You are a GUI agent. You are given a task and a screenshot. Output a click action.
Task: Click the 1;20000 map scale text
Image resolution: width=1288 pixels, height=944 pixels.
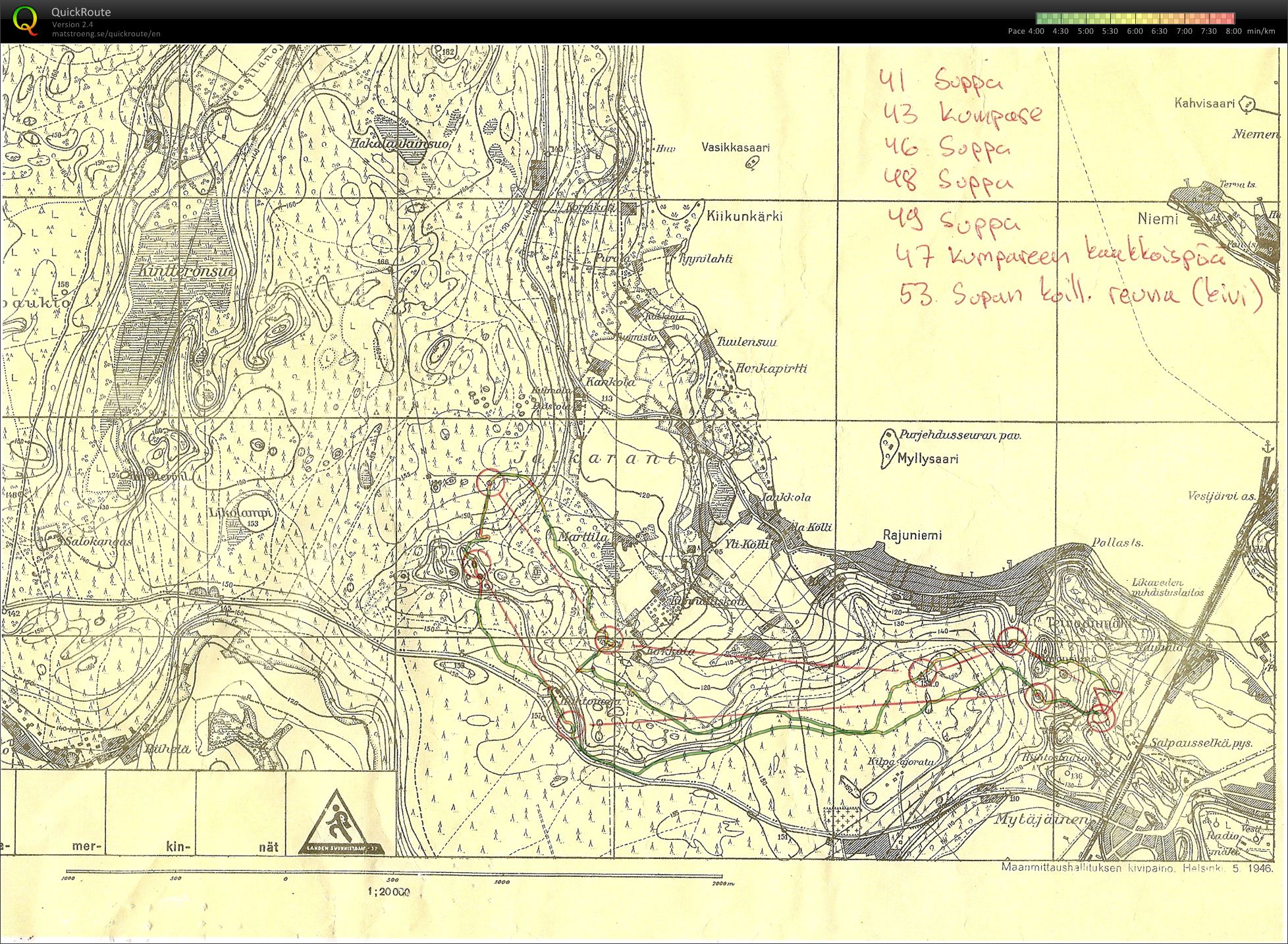[389, 892]
